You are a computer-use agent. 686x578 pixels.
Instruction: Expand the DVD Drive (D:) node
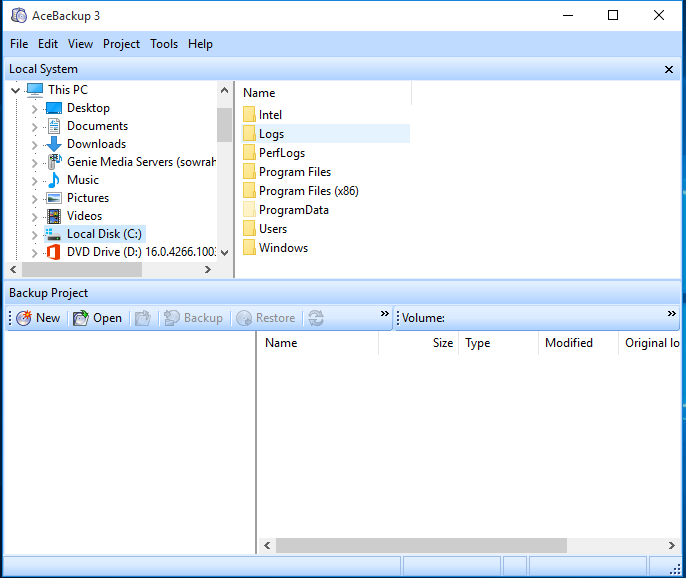tap(35, 253)
